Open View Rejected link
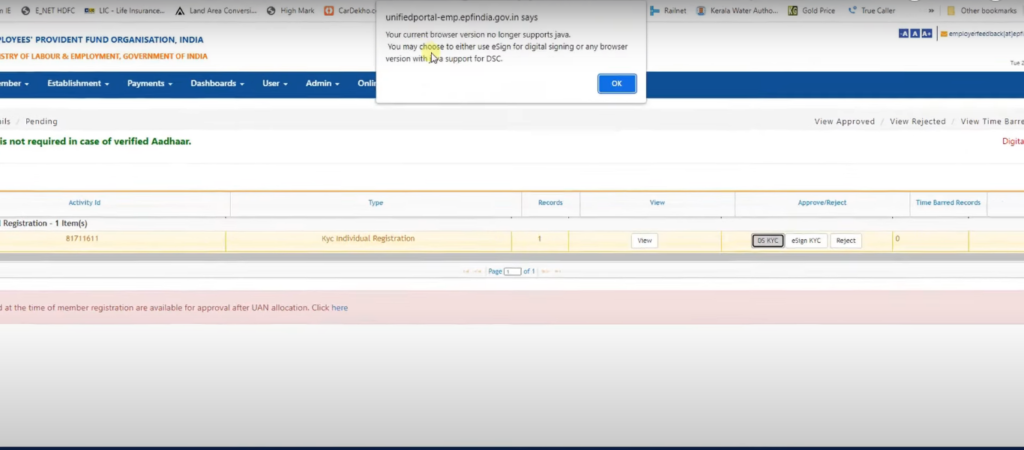Image resolution: width=1024 pixels, height=450 pixels. [918, 121]
